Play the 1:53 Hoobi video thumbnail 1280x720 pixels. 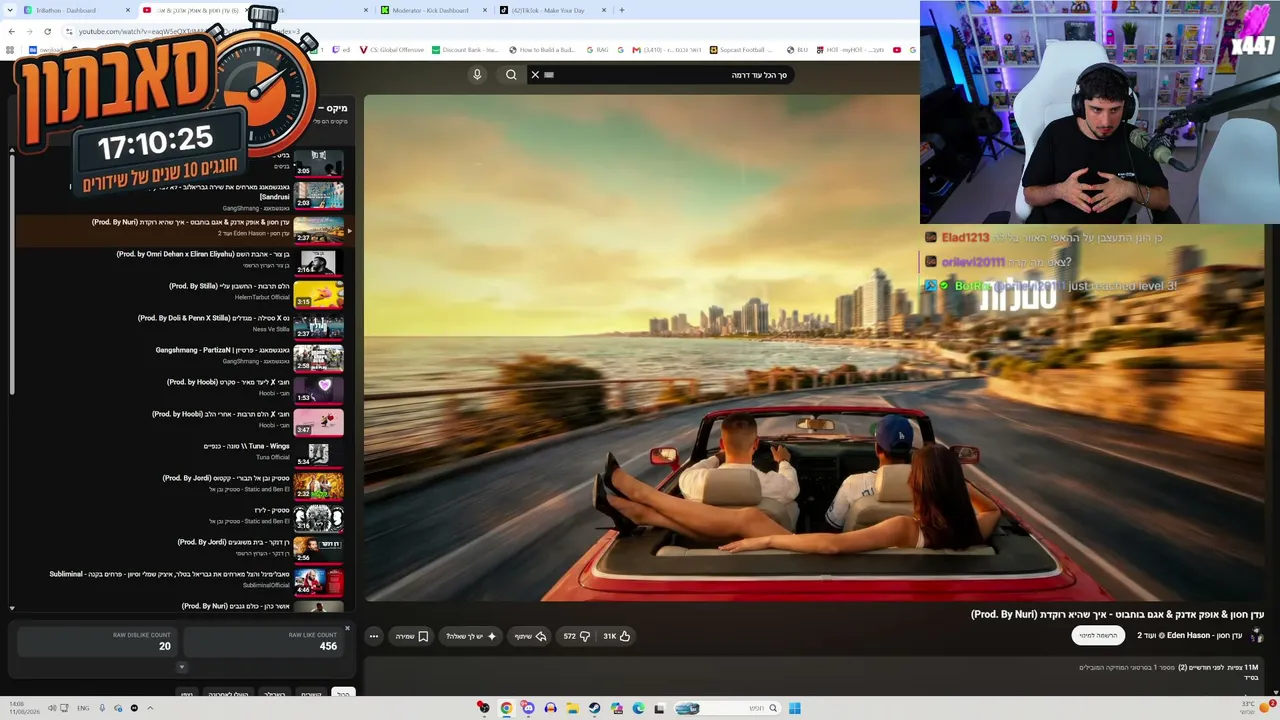318,390
